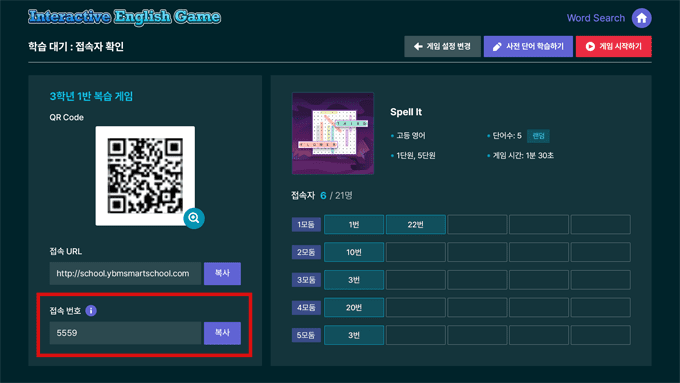Click the QR Code label
Viewport: 680px width, 383px height.
coord(66,117)
